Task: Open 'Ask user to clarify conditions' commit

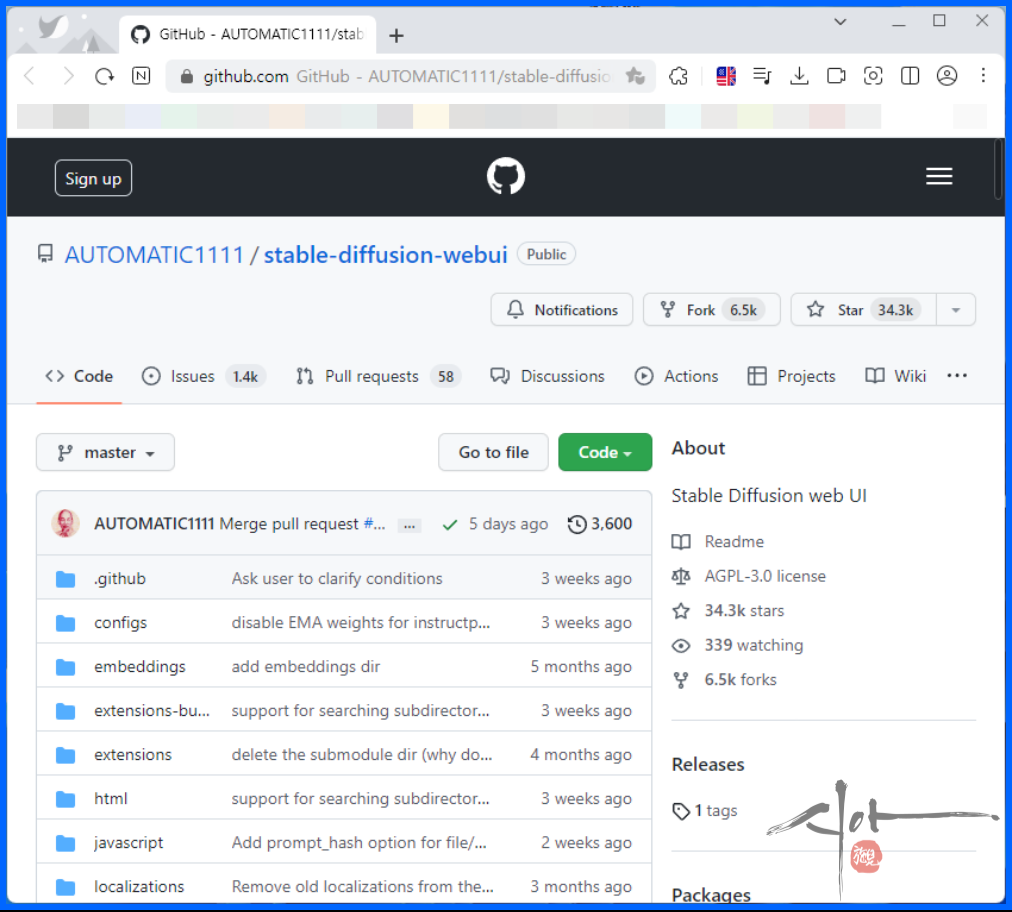Action: coord(337,579)
